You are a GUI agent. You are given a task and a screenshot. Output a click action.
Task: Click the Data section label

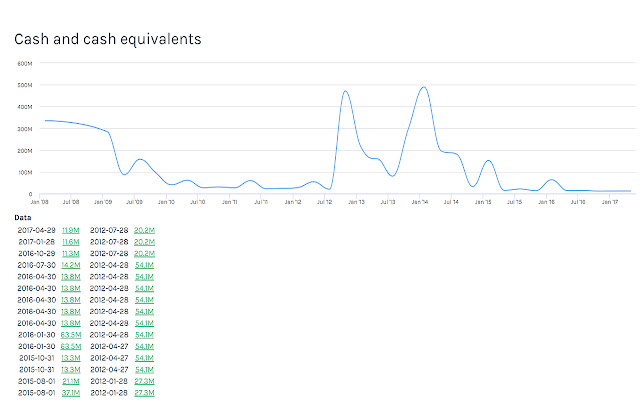22,218
